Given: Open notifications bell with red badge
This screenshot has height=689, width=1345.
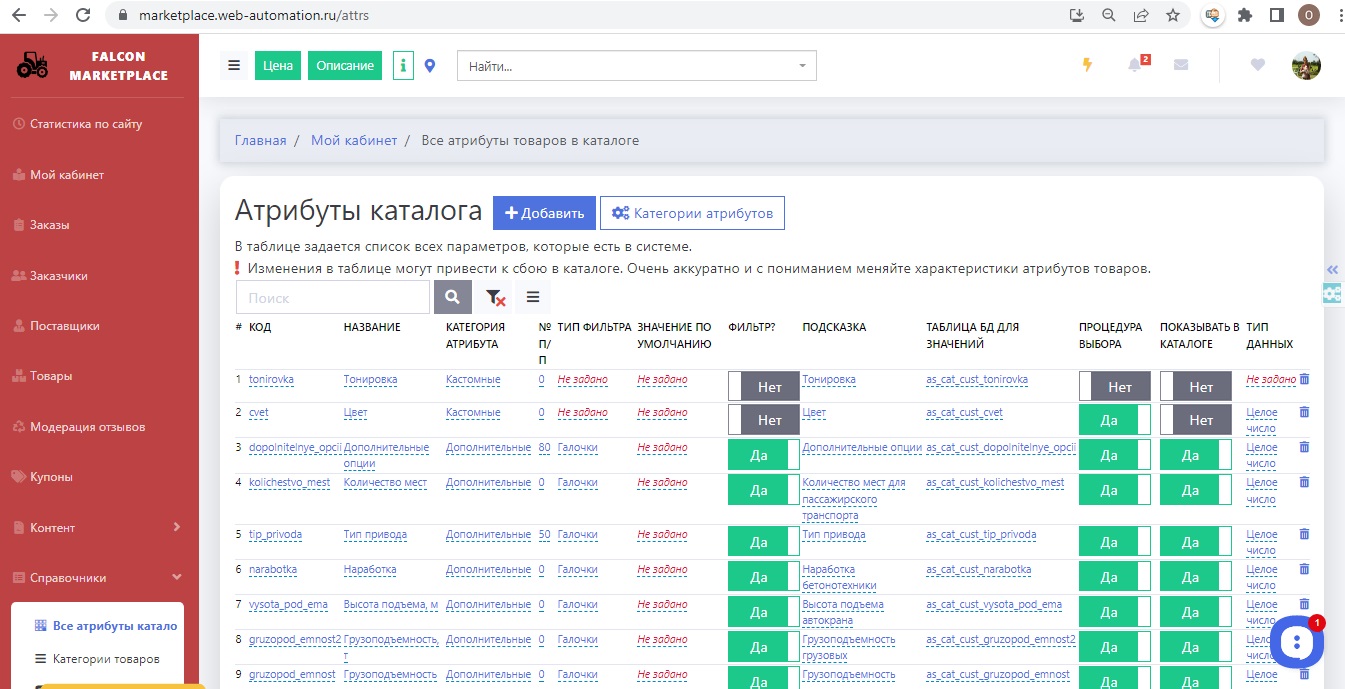Looking at the screenshot, I should pyautogui.click(x=1135, y=65).
